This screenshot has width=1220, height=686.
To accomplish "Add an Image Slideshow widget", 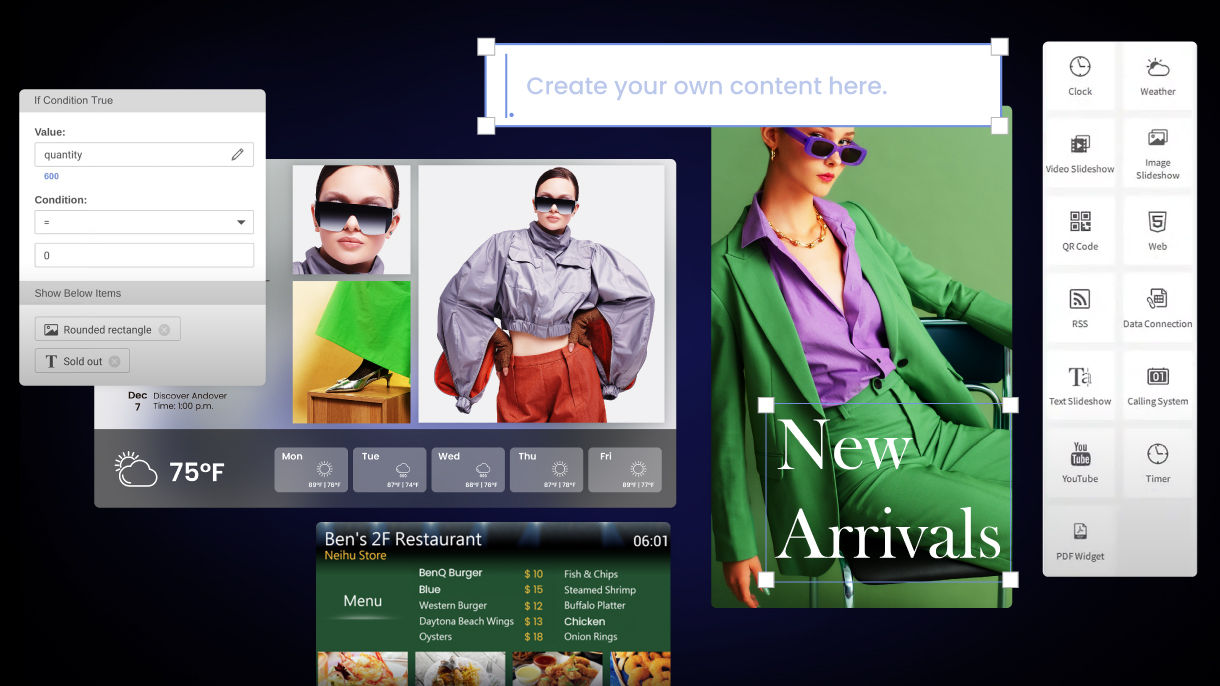I will (1157, 152).
